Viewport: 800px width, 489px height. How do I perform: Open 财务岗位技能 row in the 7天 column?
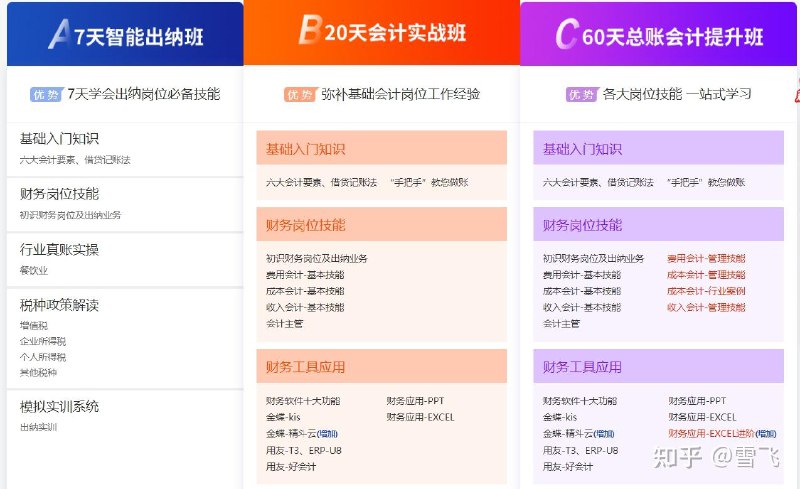tap(125, 205)
